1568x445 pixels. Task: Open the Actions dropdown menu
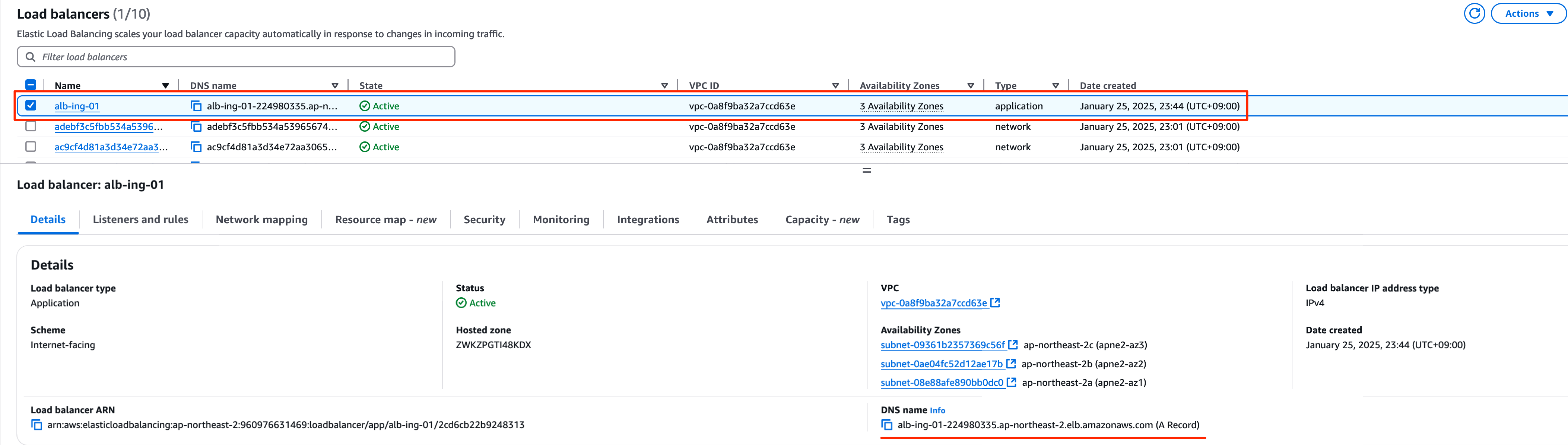point(1529,13)
